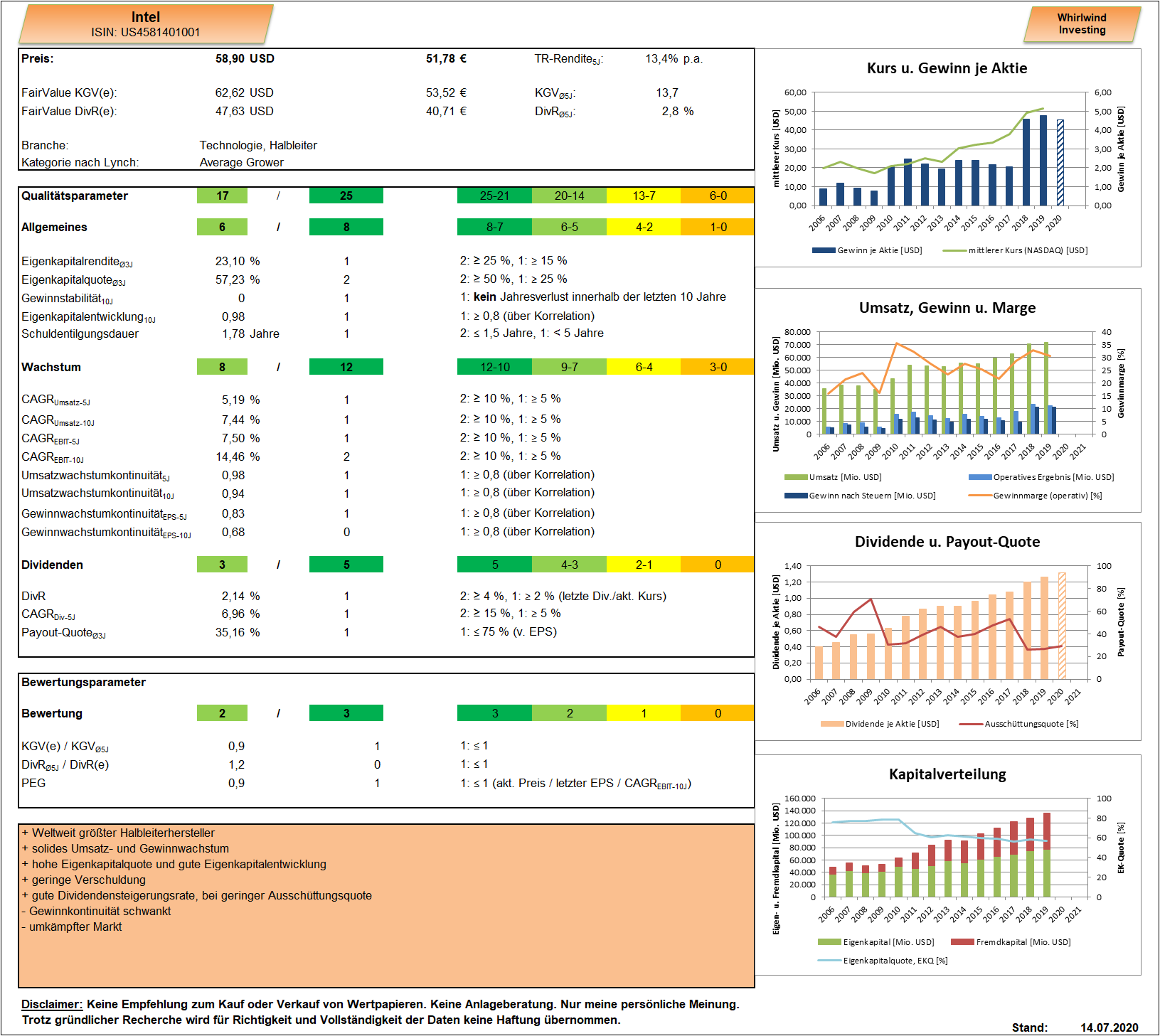Click the TR-Rendite value 13,4% p.a.
This screenshot has height=1036, width=1160.
(674, 58)
